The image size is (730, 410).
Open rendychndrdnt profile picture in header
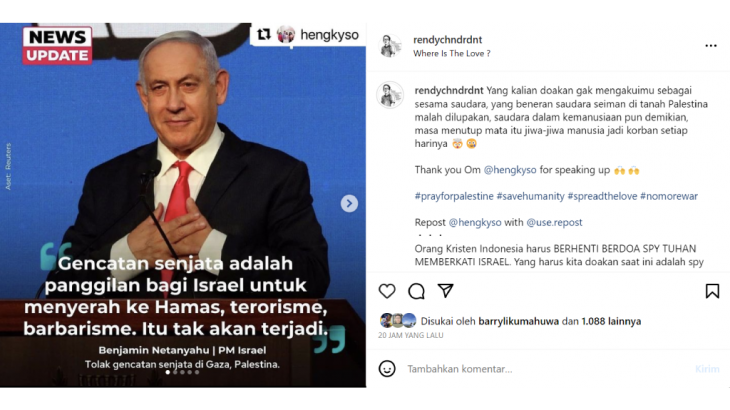click(390, 46)
